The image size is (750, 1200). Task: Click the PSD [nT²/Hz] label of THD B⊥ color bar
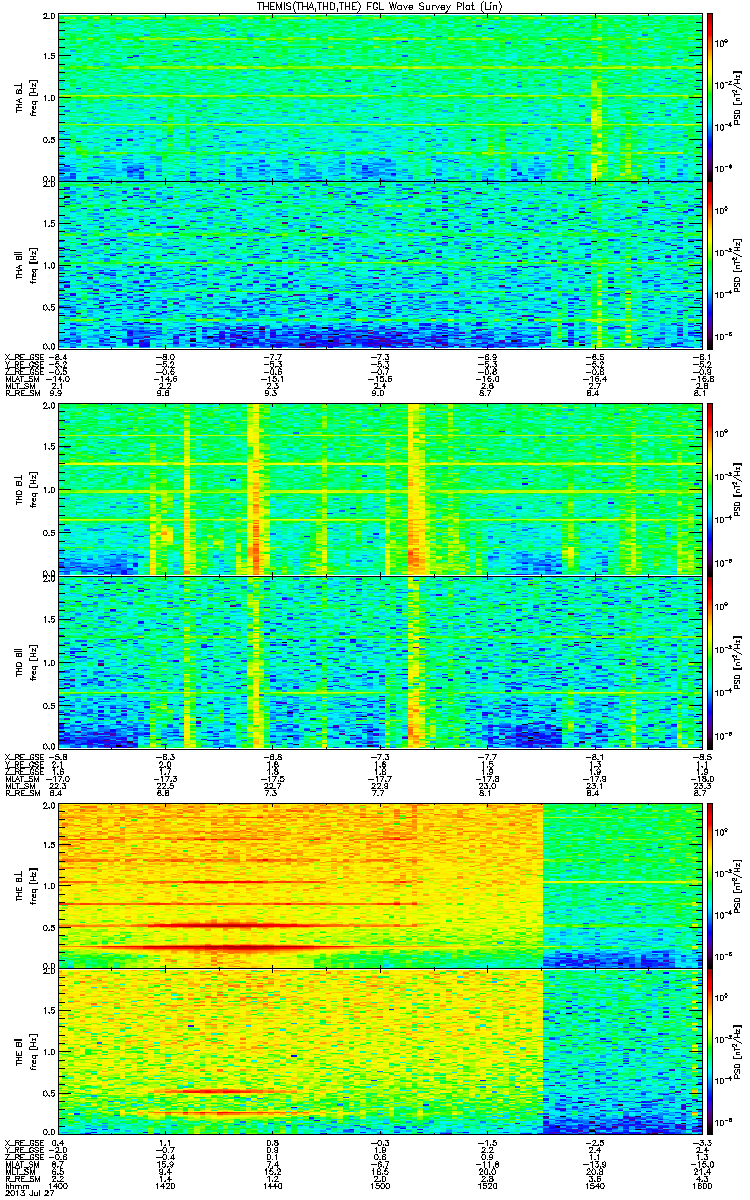pos(738,489)
